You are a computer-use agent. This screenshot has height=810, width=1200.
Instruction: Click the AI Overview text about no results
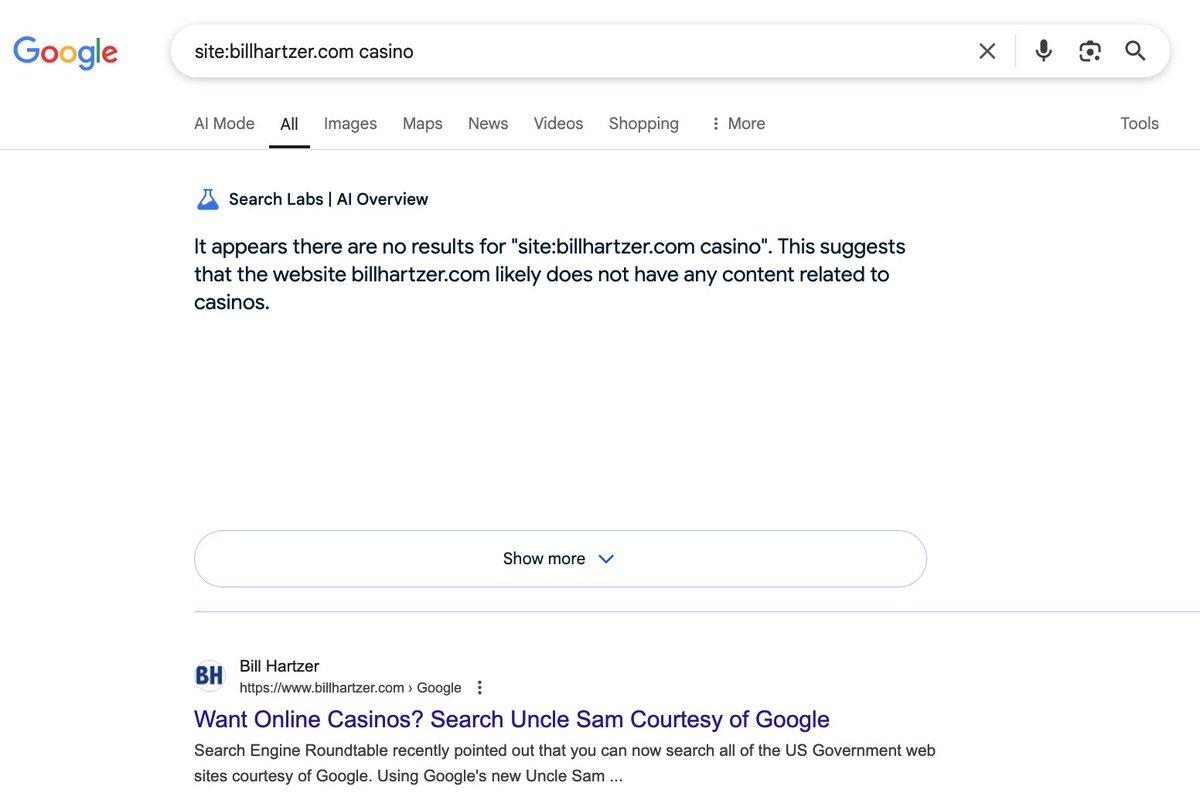(x=550, y=274)
